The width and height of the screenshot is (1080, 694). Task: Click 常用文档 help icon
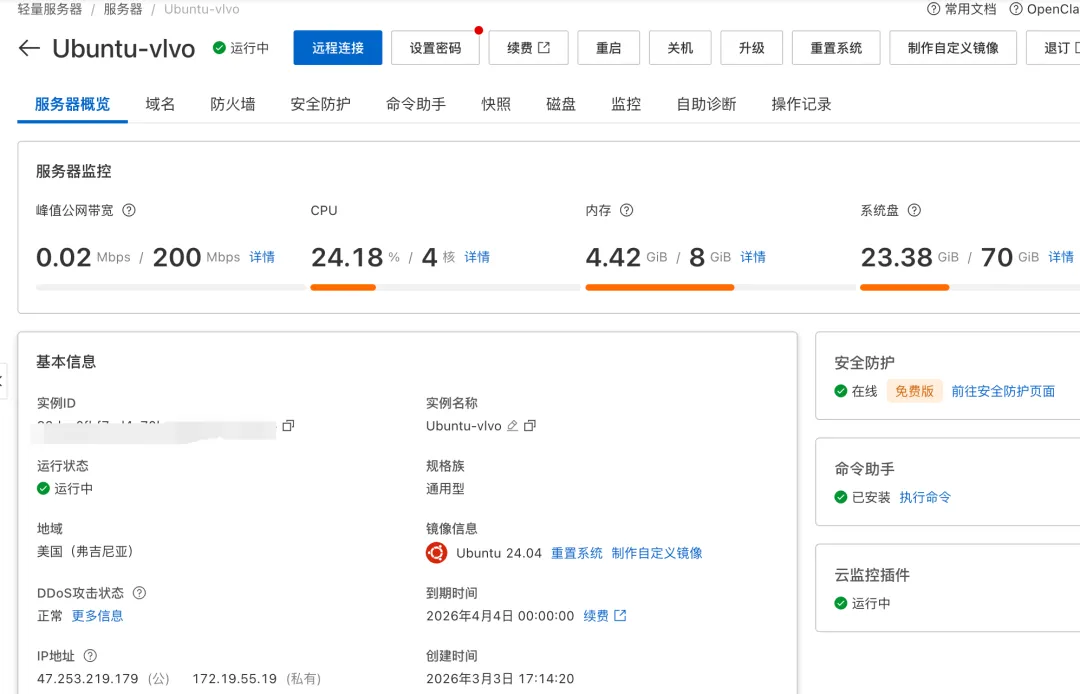[933, 9]
